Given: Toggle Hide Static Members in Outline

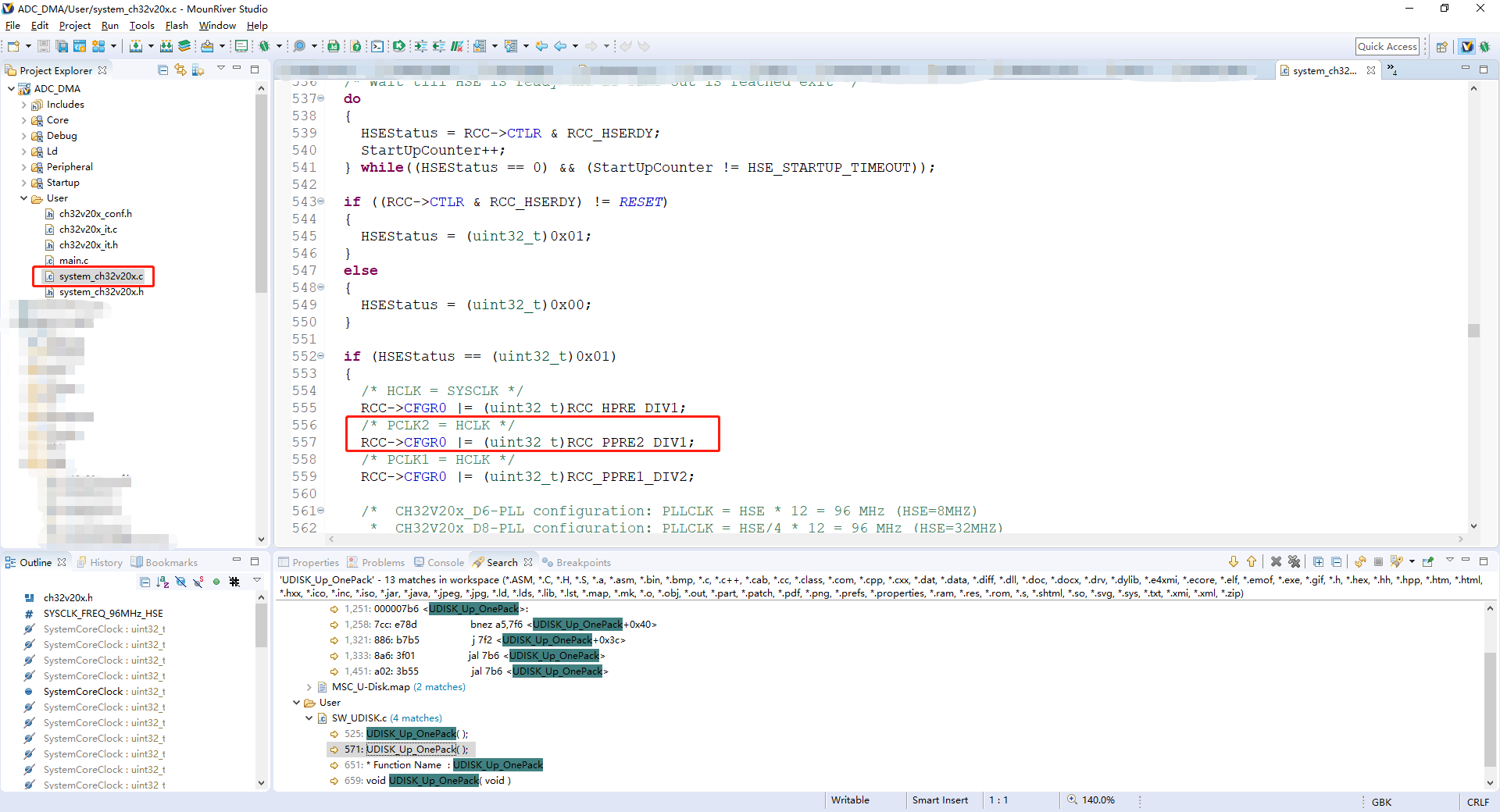Looking at the screenshot, I should tap(198, 582).
